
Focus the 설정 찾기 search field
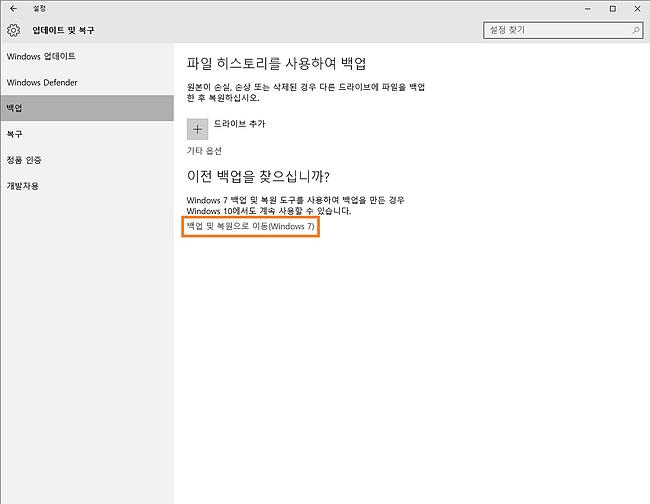(x=563, y=30)
